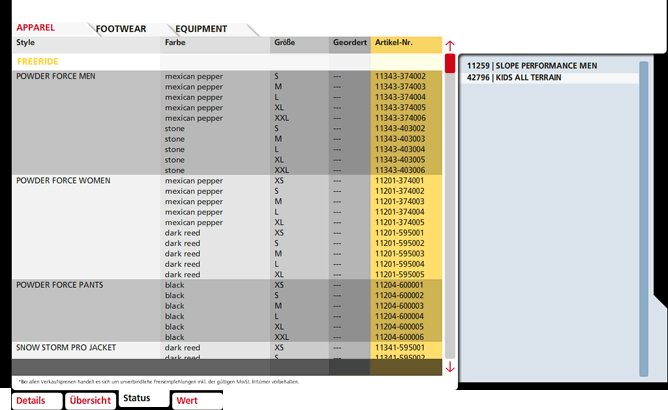This screenshot has width=668, height=410.
Task: Select 42796 | KIDS ALL TERRAIN entry
Action: (x=514, y=78)
